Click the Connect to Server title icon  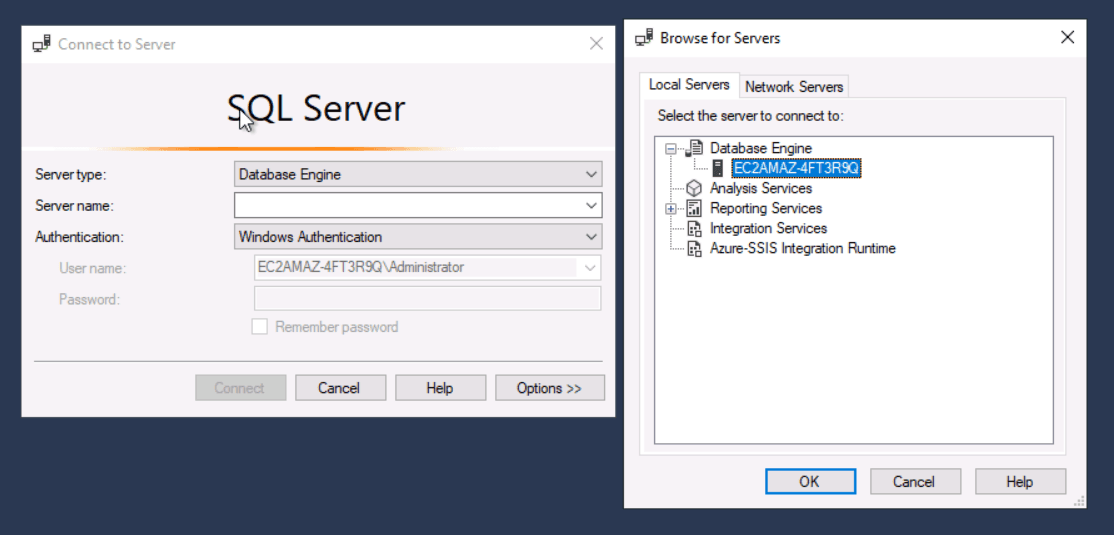click(x=41, y=44)
